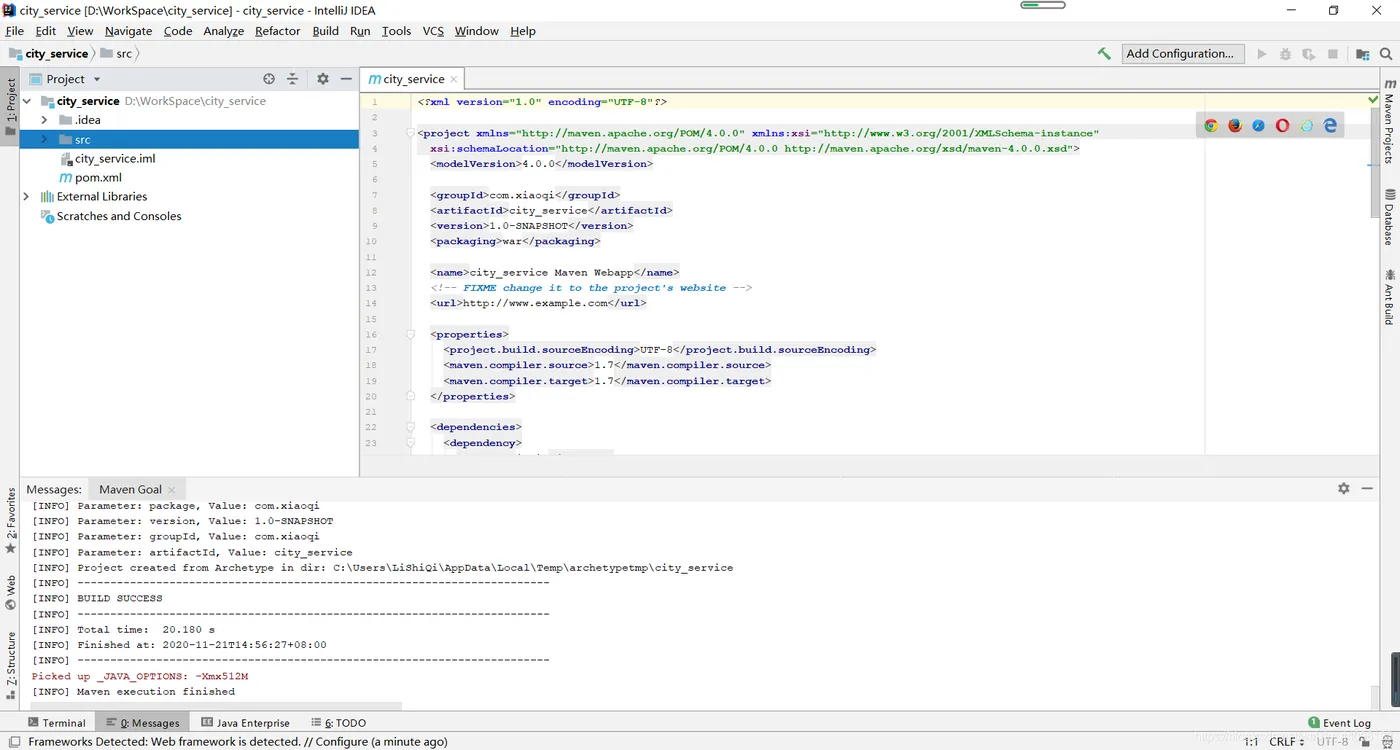
Task: Open the 7: Structure side tab
Action: tap(10, 666)
